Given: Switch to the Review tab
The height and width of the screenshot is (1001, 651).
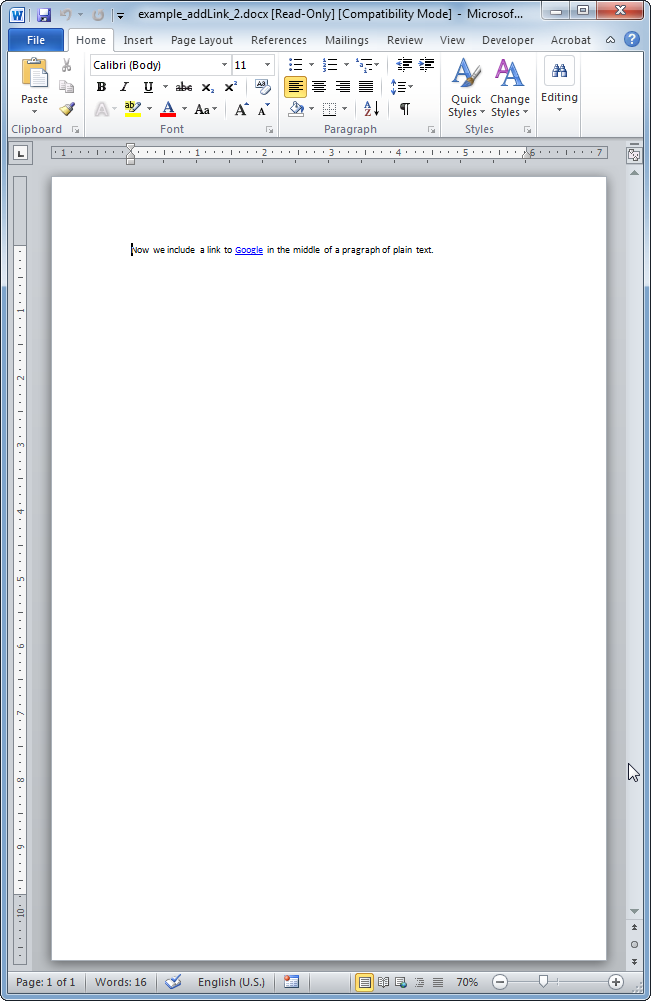Looking at the screenshot, I should click(405, 40).
